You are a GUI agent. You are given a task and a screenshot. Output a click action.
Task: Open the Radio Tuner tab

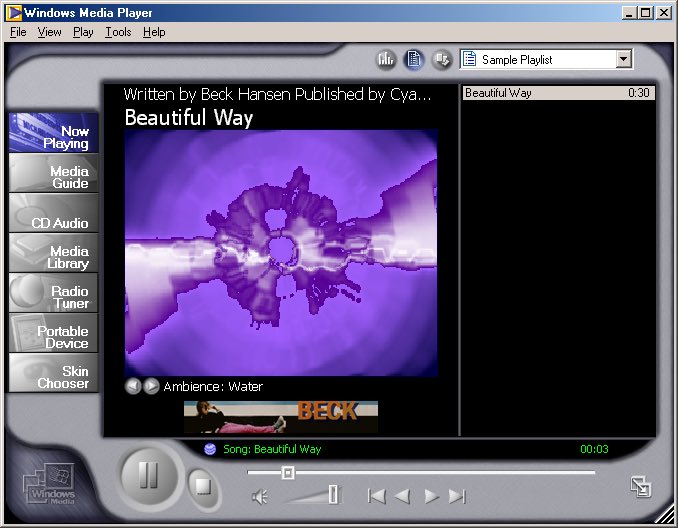click(53, 293)
